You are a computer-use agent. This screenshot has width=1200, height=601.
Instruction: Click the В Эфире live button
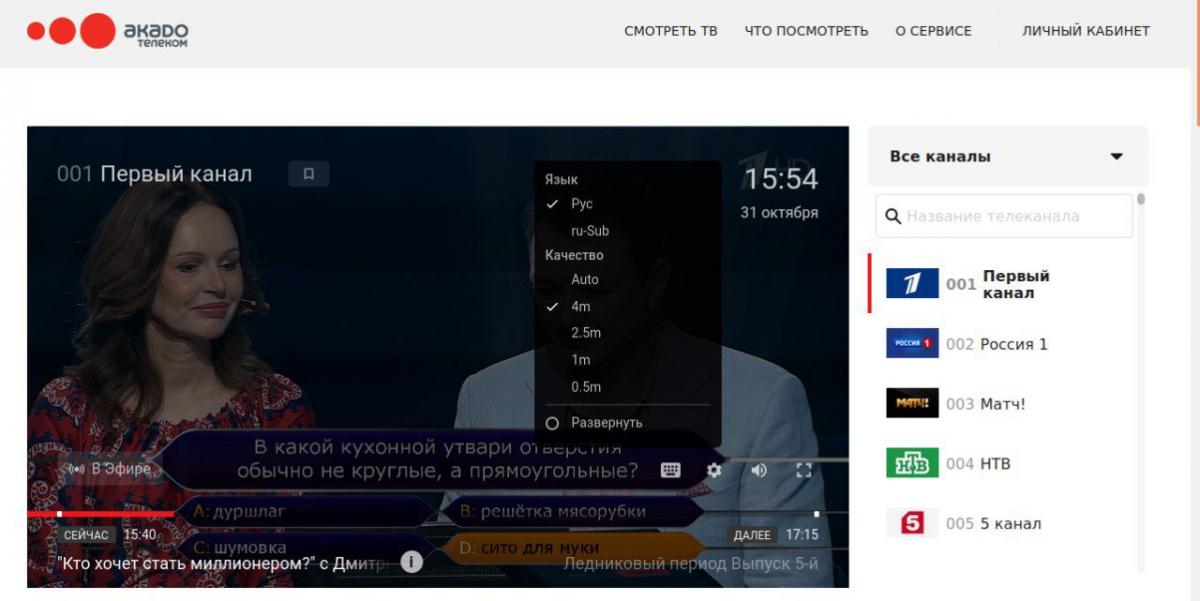(x=110, y=468)
